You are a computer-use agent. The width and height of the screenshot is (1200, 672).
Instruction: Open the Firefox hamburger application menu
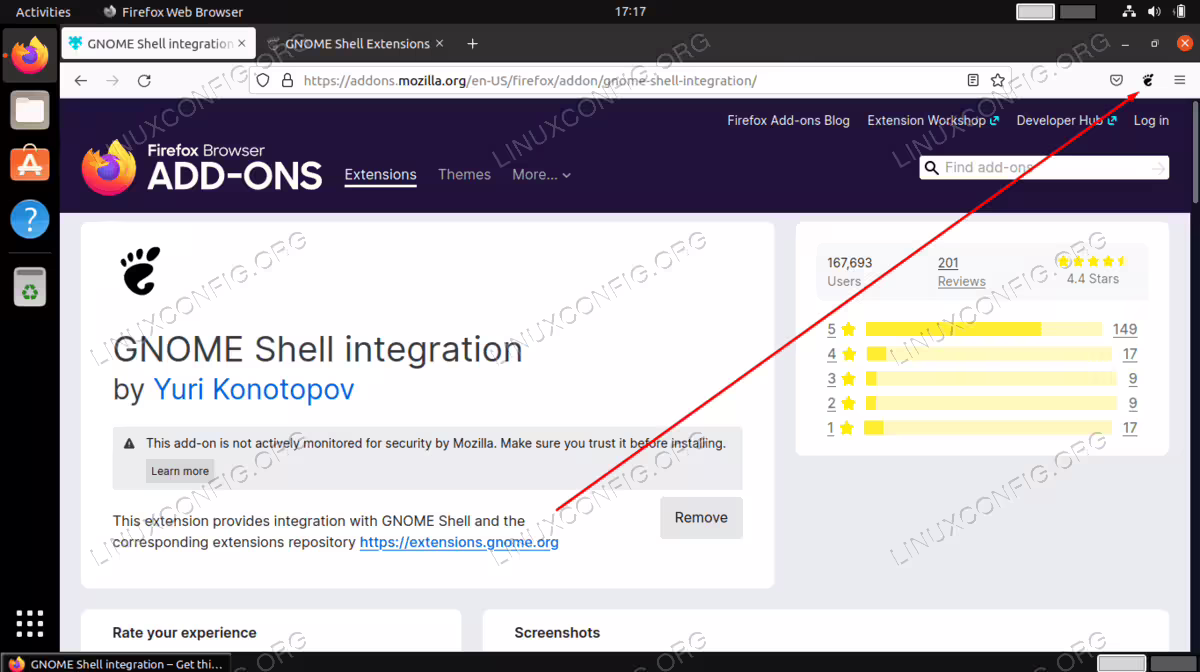pyautogui.click(x=1179, y=80)
